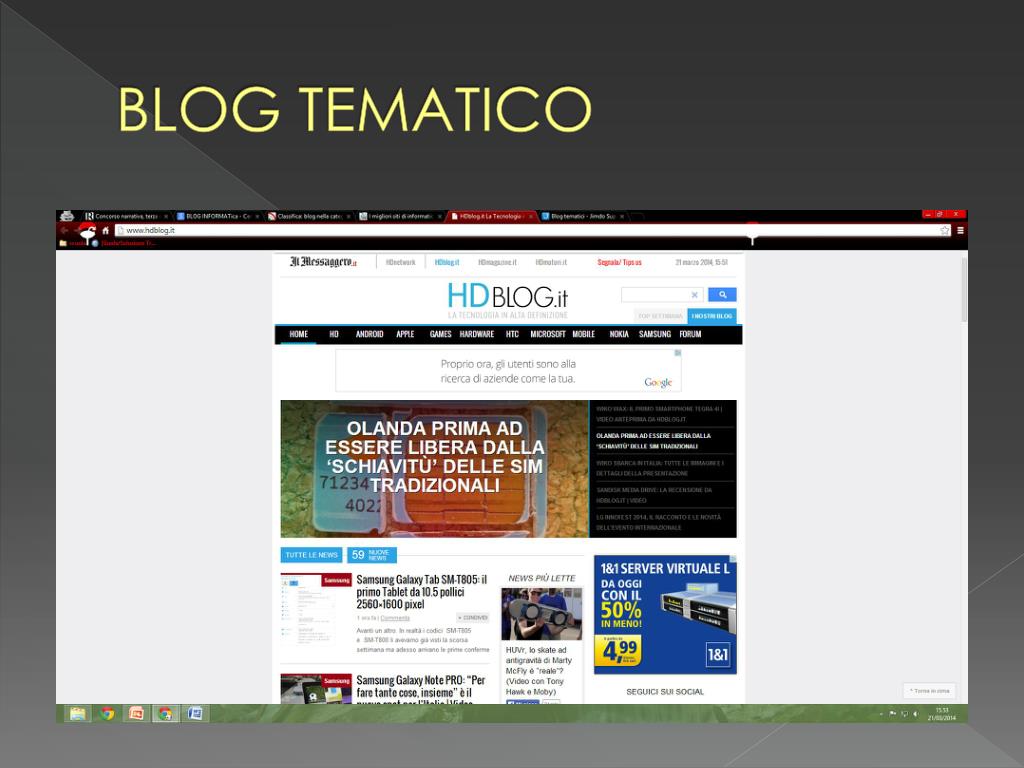Click the HDmagazine.it top link

coord(497,263)
